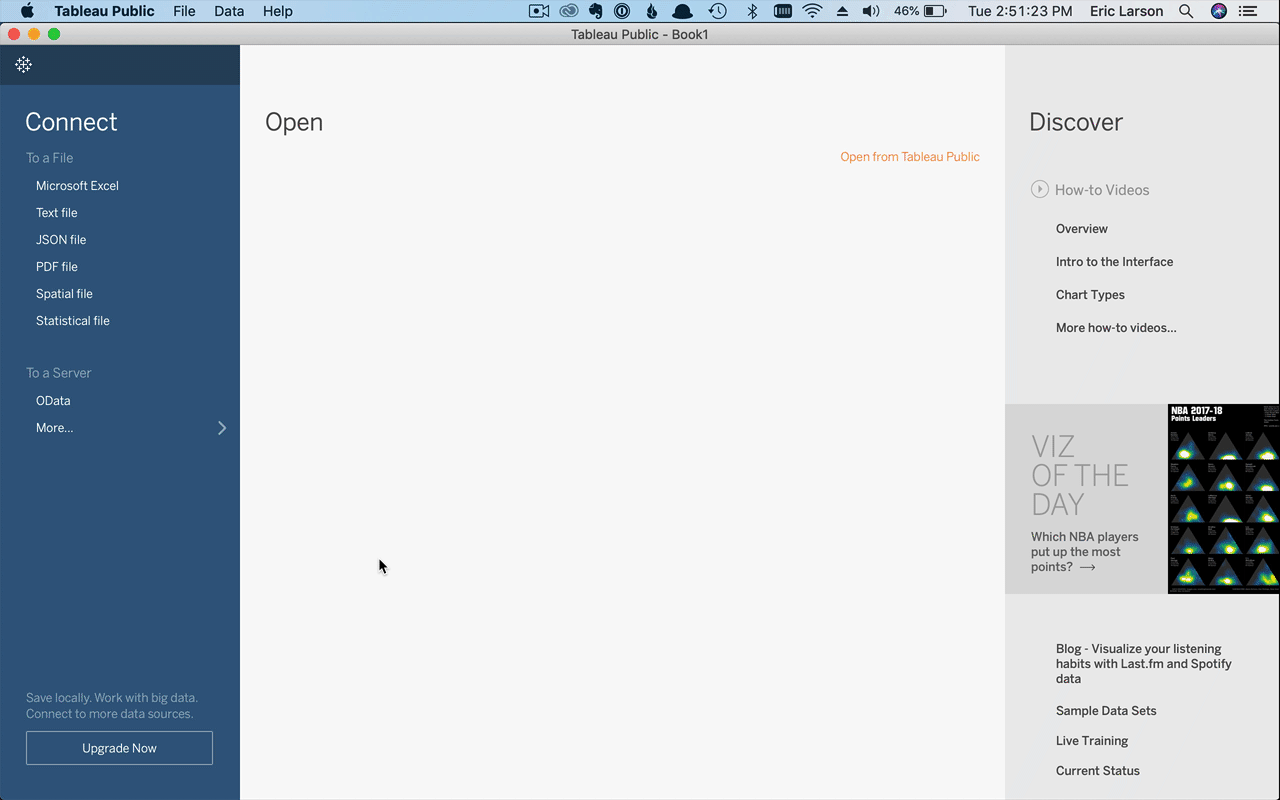Expand the More... servers chevron arrow
Viewport: 1280px width, 800px height.
222,428
